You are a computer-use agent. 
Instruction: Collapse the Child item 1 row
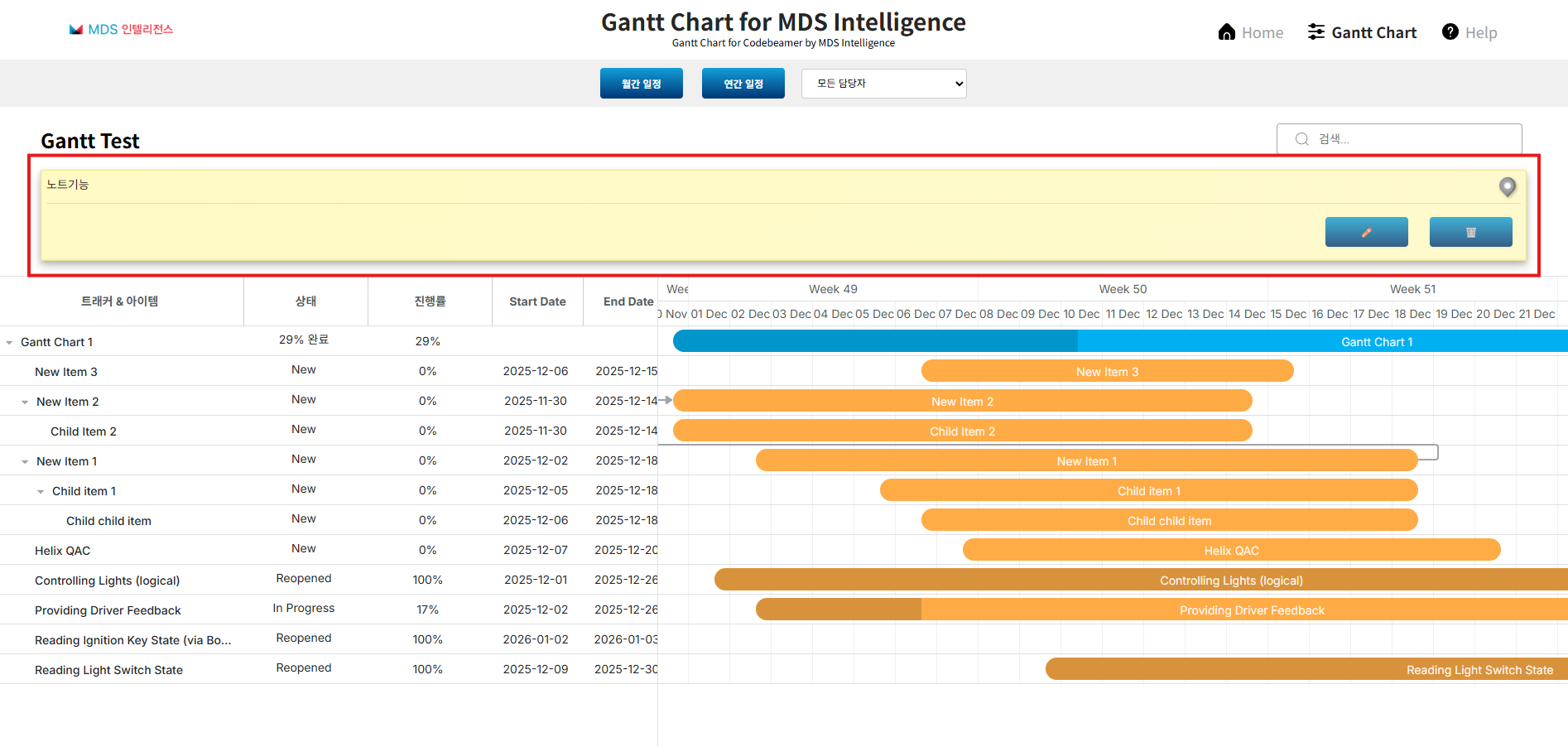[x=42, y=490]
